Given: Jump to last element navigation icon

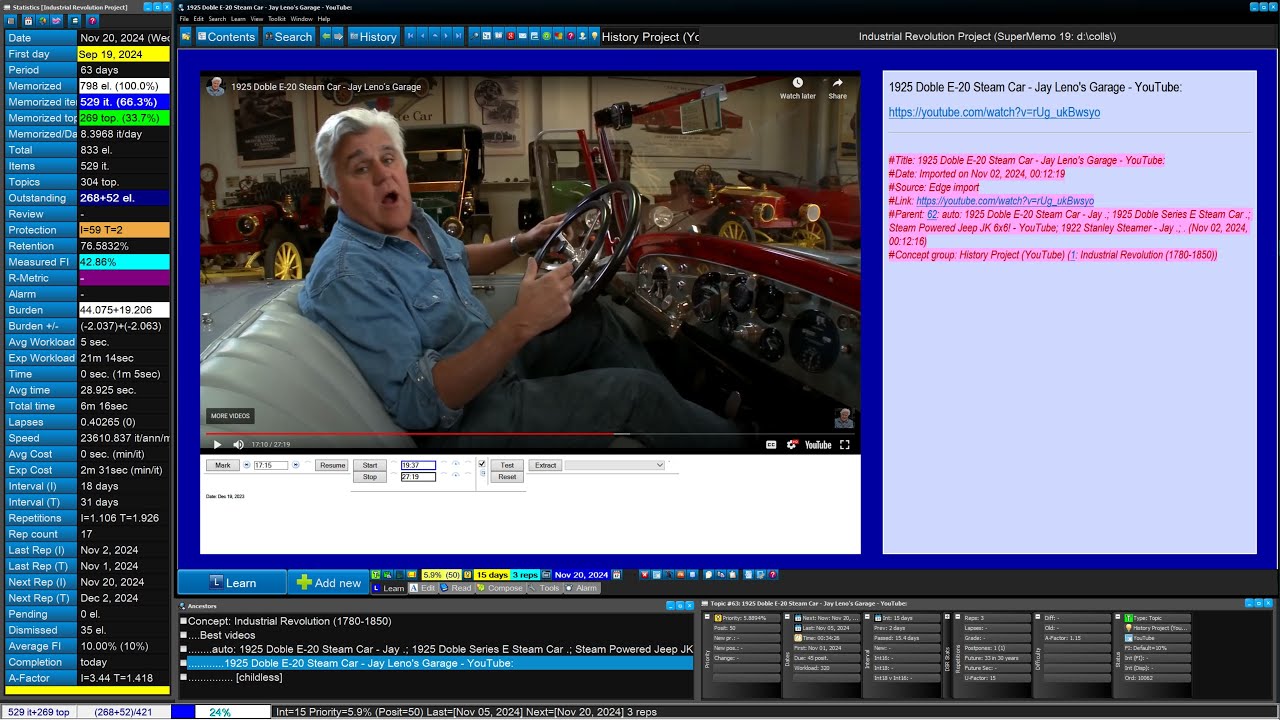Looking at the screenshot, I should (x=458, y=37).
